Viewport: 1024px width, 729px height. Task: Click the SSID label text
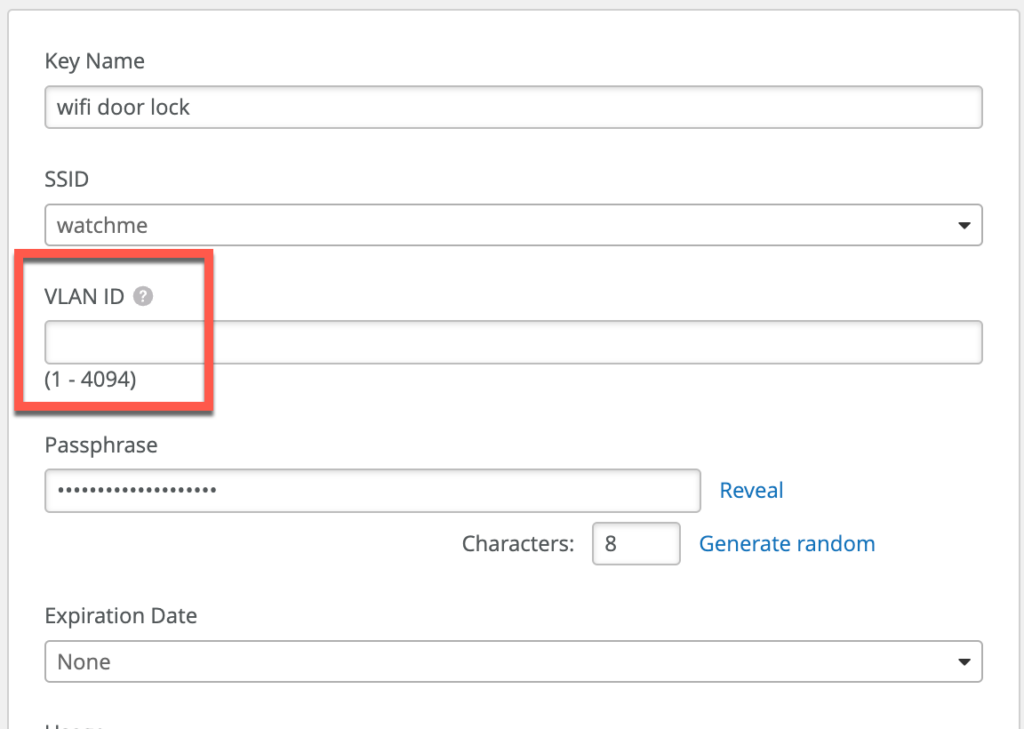[x=67, y=180]
